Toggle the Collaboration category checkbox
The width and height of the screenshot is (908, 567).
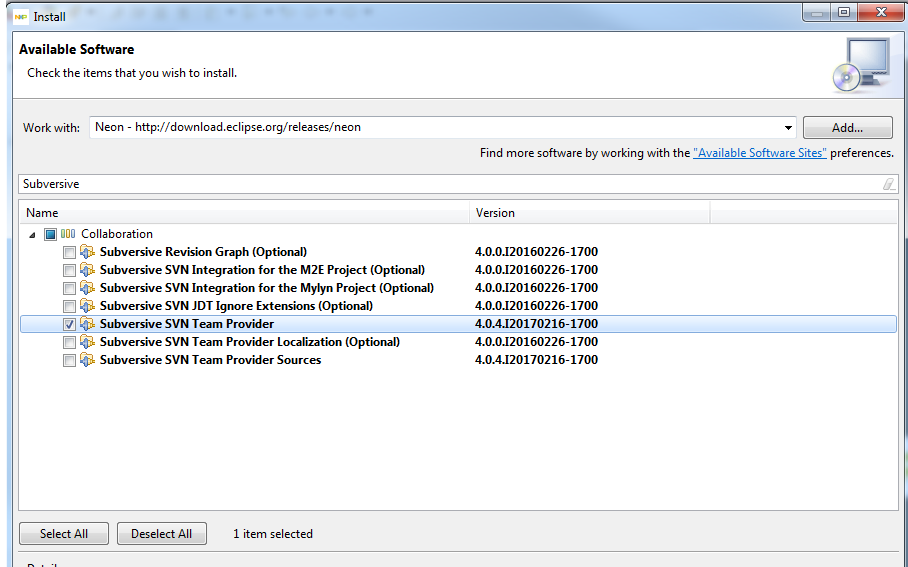click(x=50, y=235)
